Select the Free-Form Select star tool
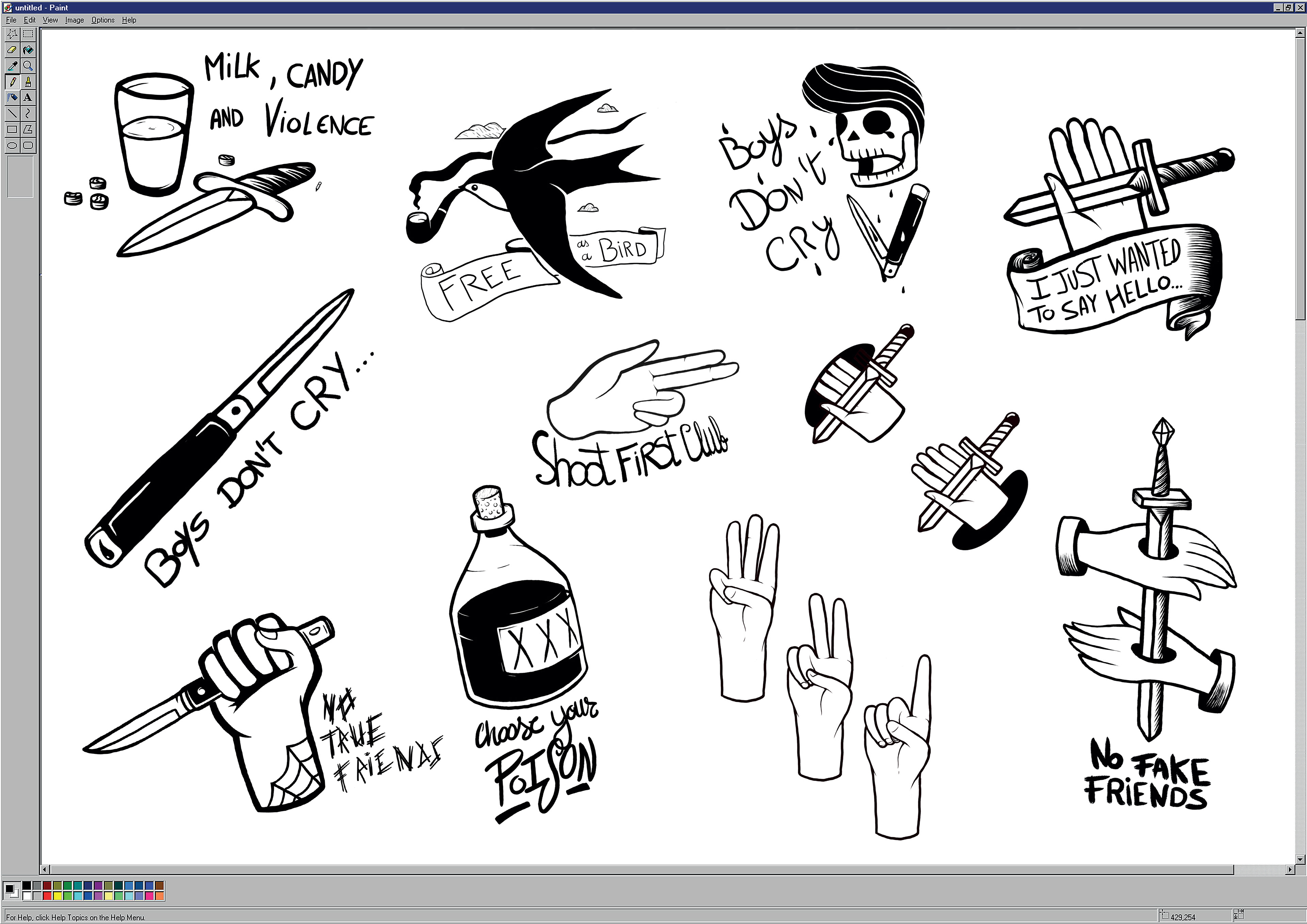The width and height of the screenshot is (1307, 924). point(11,34)
